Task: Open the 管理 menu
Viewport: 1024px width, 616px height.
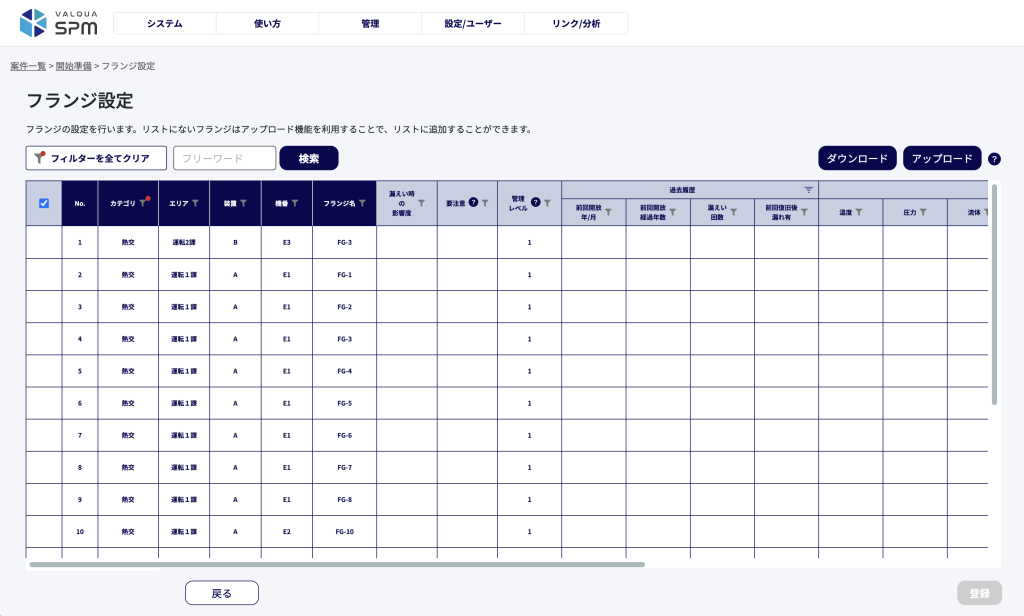Action: pyautogui.click(x=370, y=24)
